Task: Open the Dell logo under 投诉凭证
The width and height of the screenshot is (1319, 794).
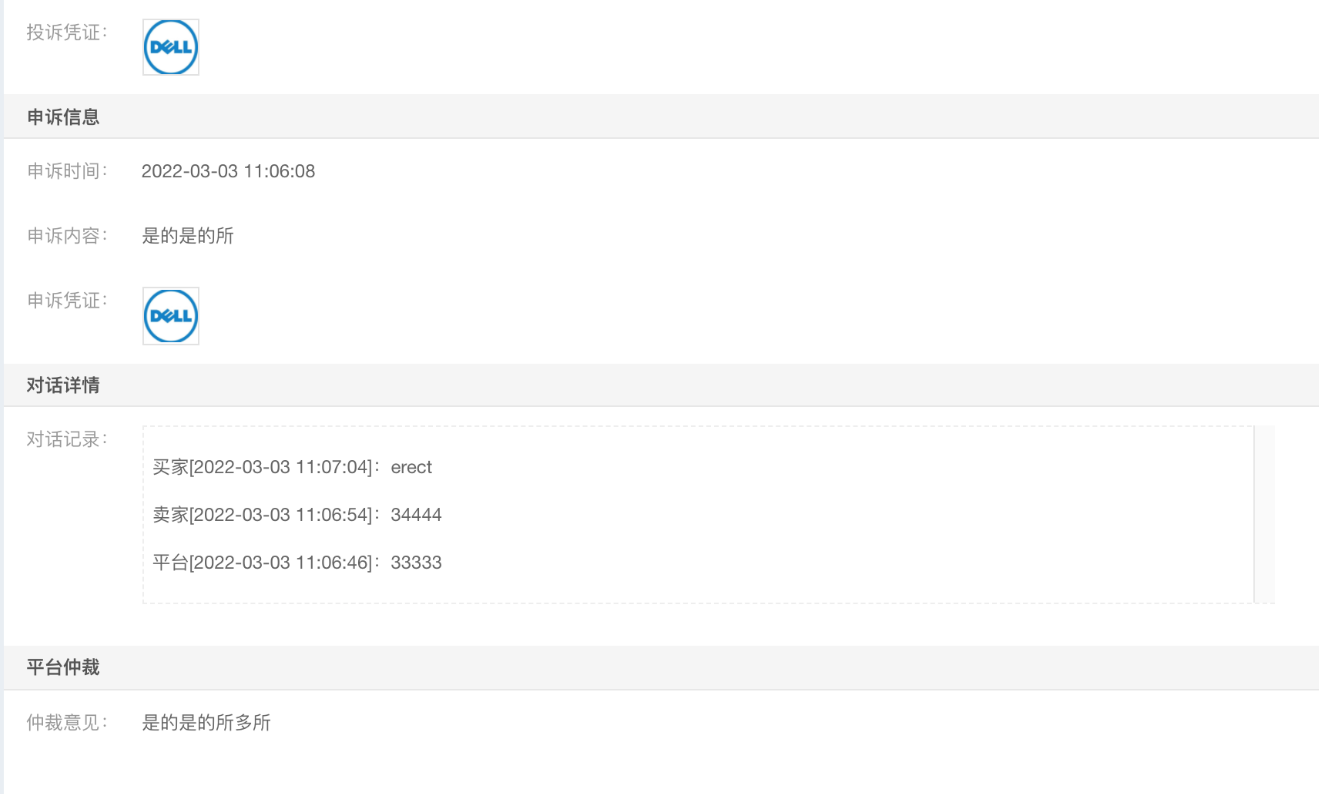Action: point(171,47)
